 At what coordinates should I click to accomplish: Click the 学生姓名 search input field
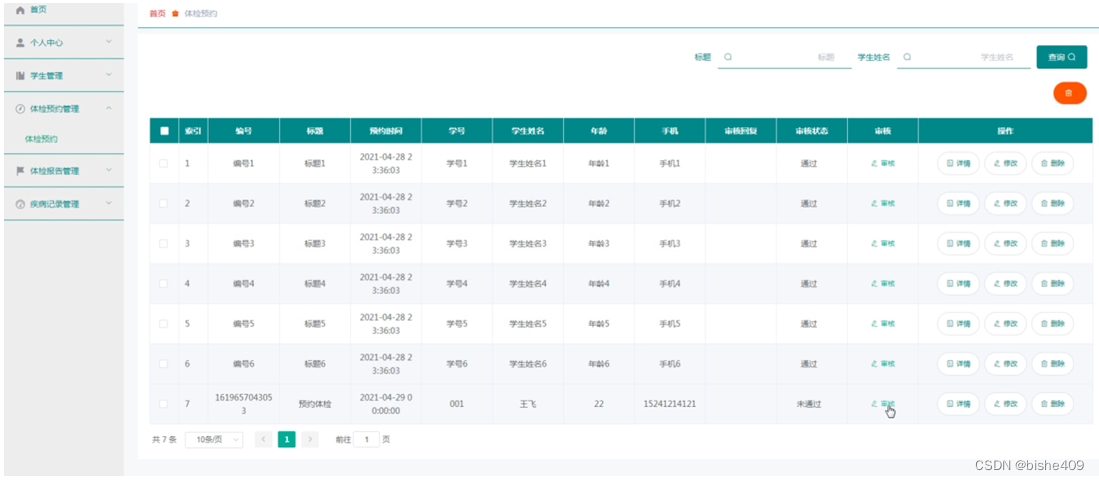click(x=962, y=57)
